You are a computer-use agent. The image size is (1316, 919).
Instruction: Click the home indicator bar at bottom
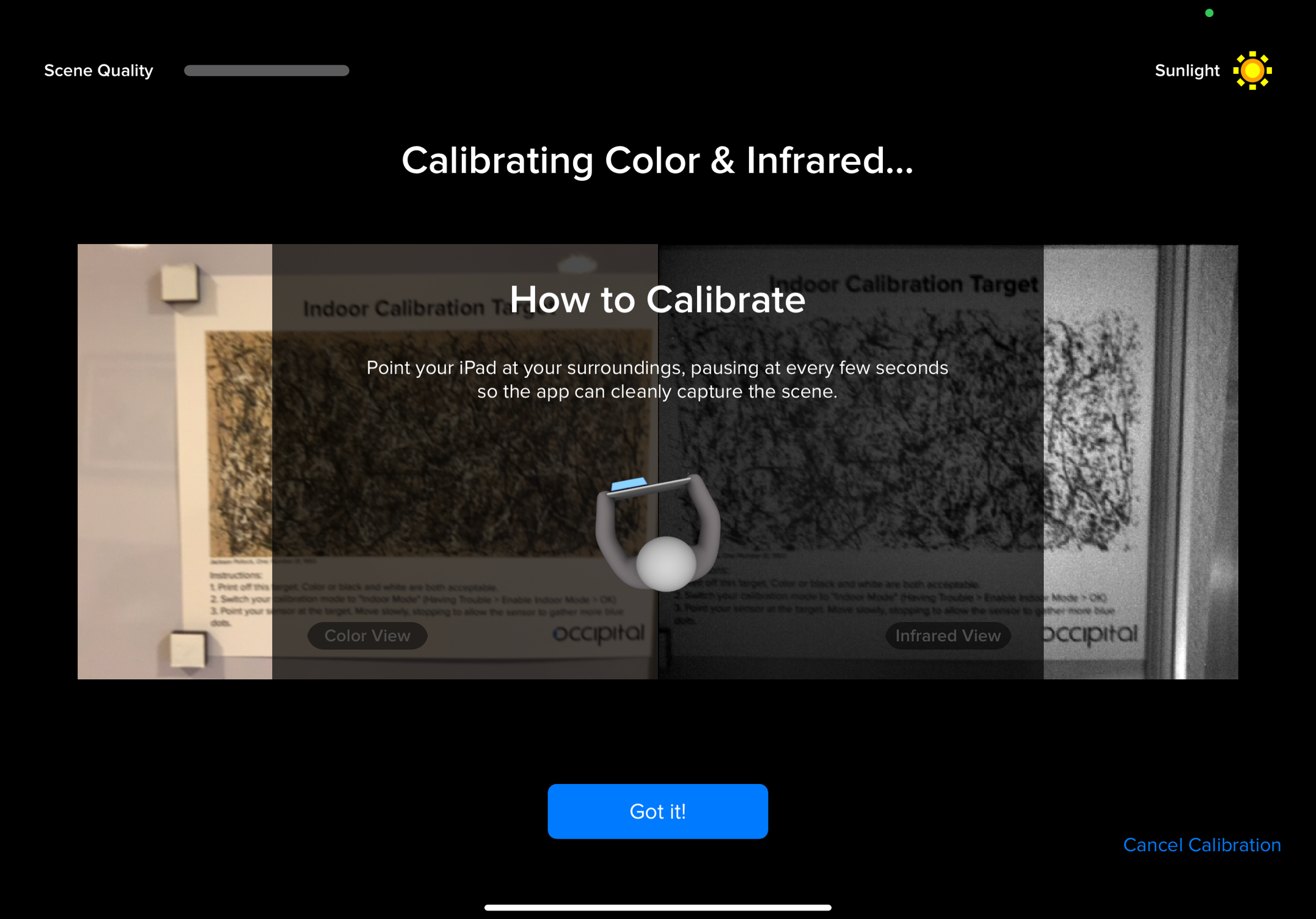(x=657, y=907)
